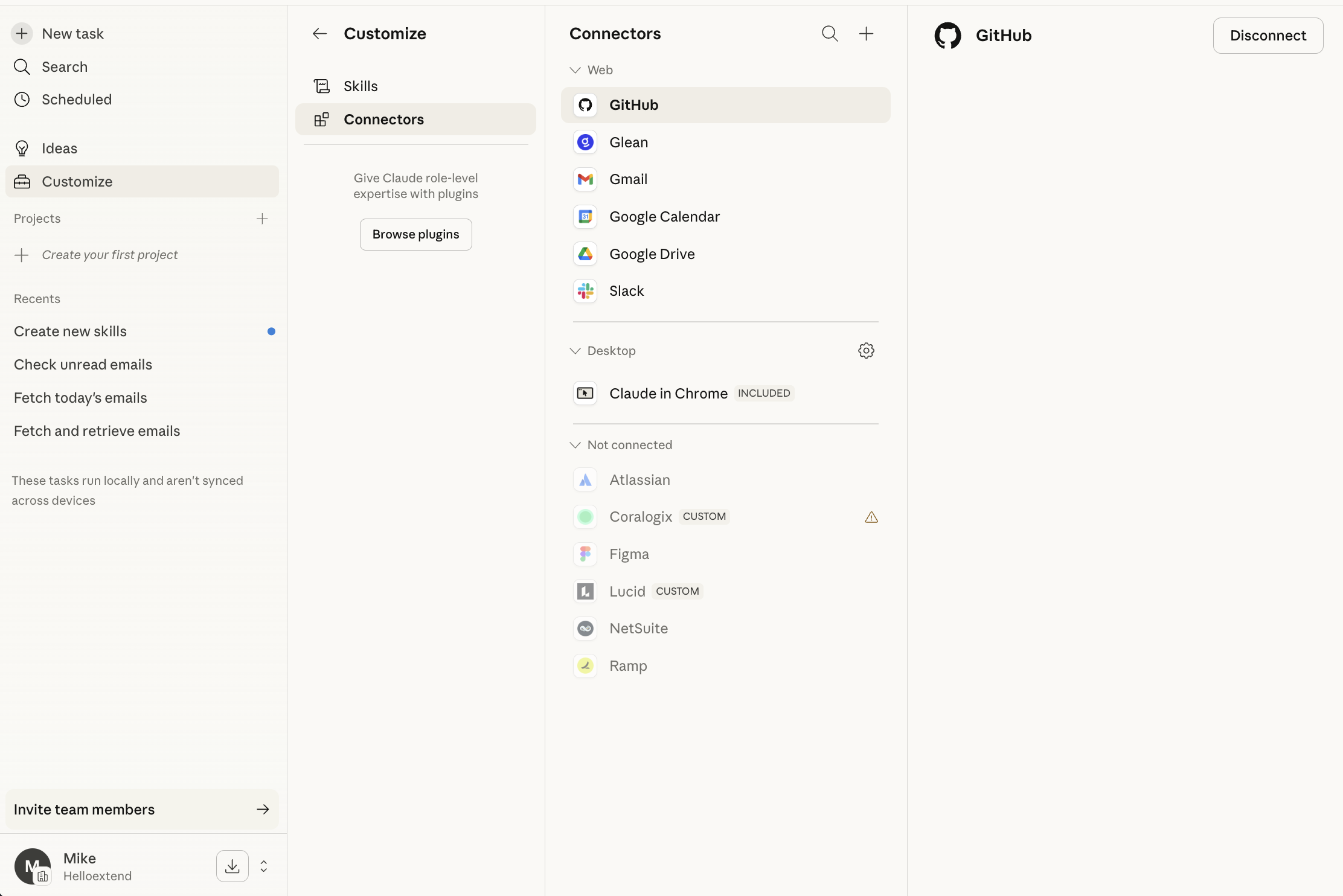Select the Coralogix connector name
This screenshot has width=1343, height=896.
[641, 517]
